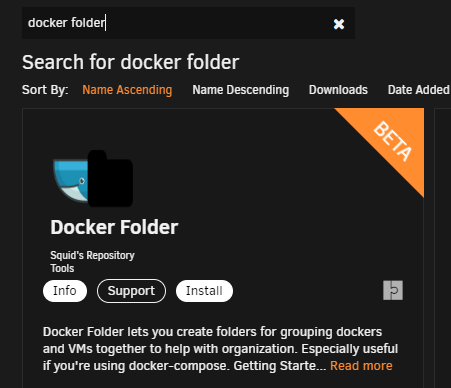
Task: Click the Docker Folder description paragraph
Action: [220, 349]
